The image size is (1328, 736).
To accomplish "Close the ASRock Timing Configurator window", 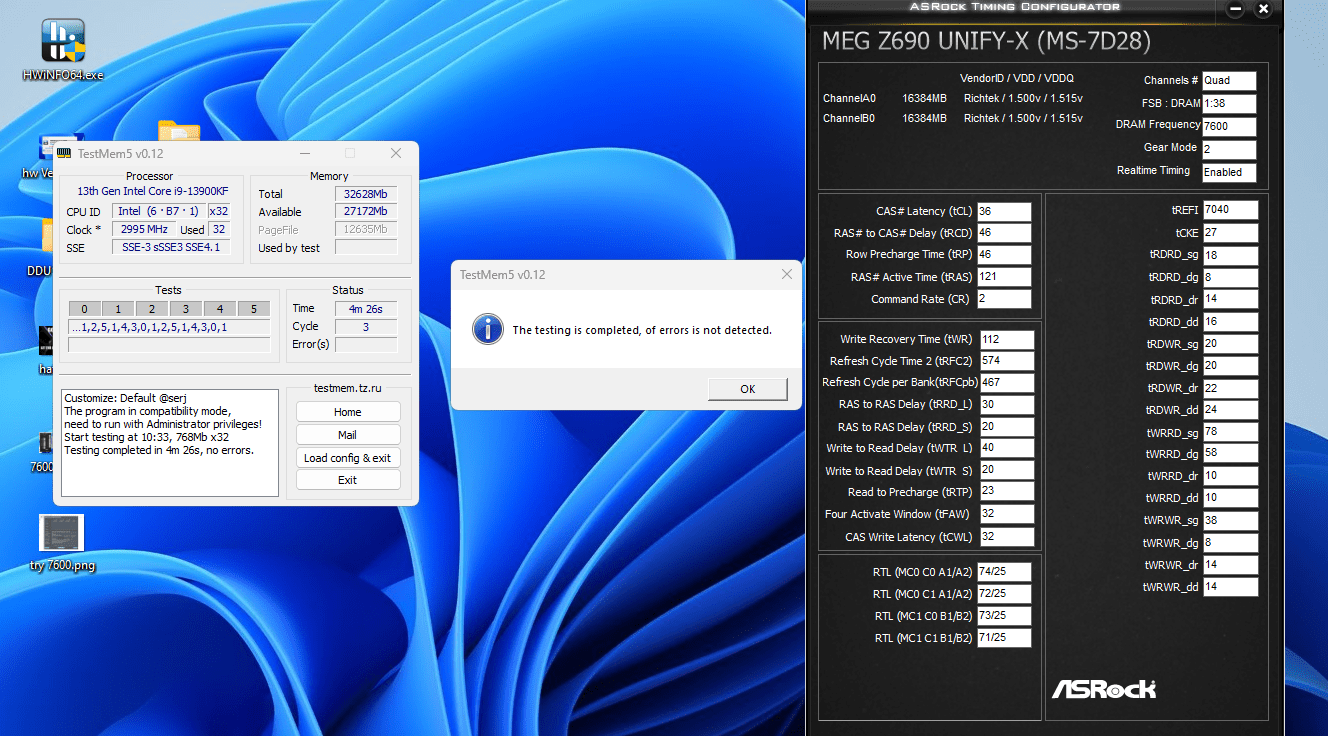I will [1264, 9].
